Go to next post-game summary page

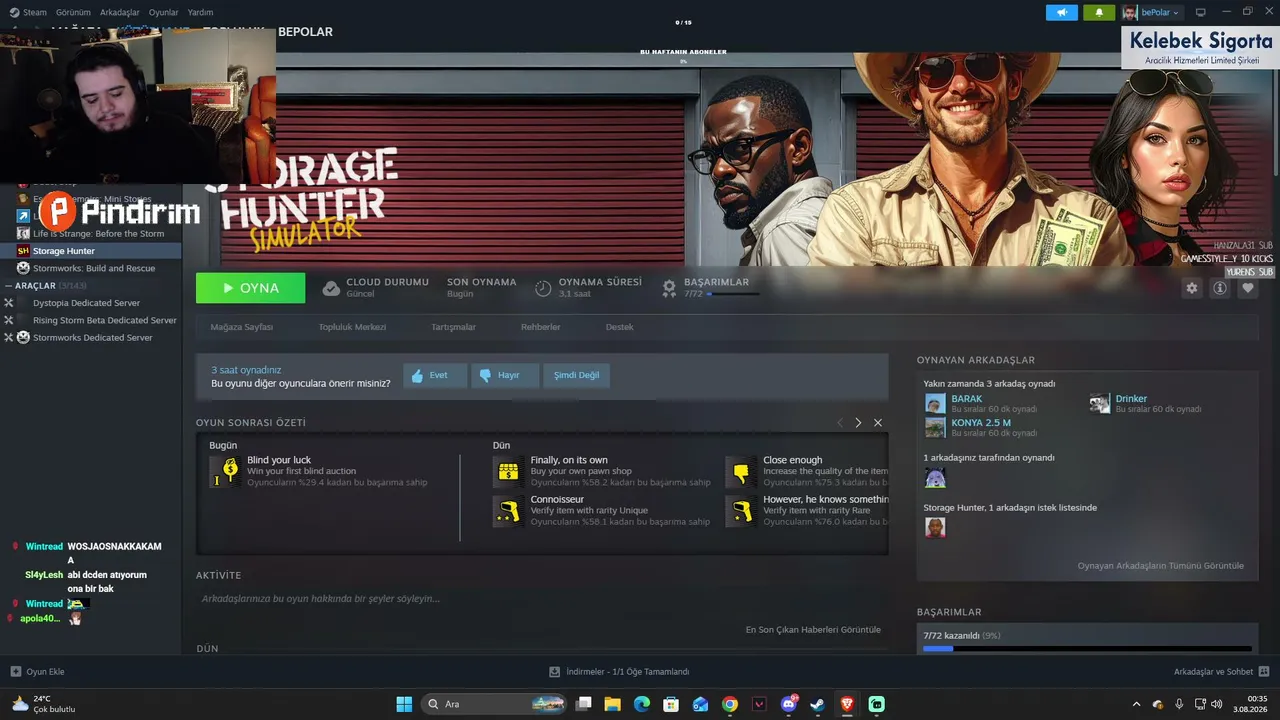tap(858, 423)
